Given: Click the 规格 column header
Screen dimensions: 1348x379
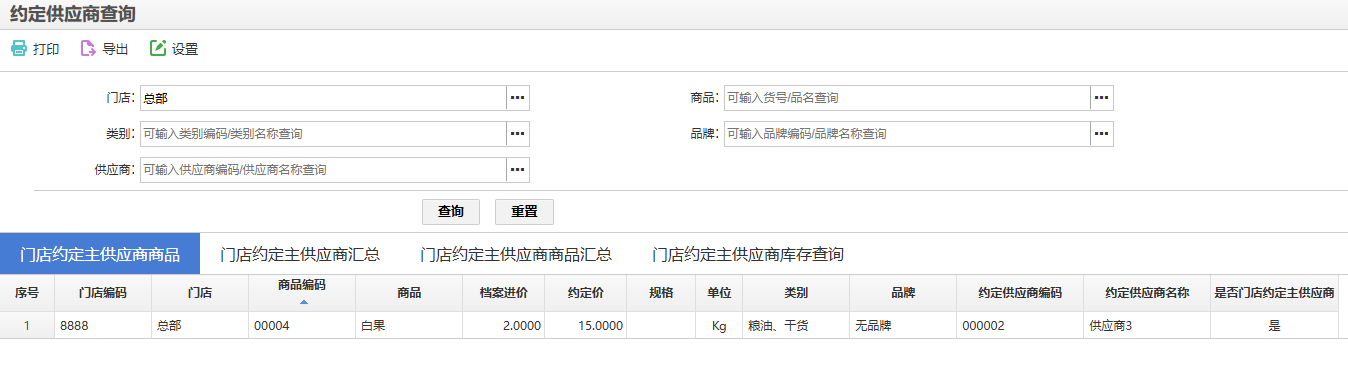Looking at the screenshot, I should coord(661,293).
